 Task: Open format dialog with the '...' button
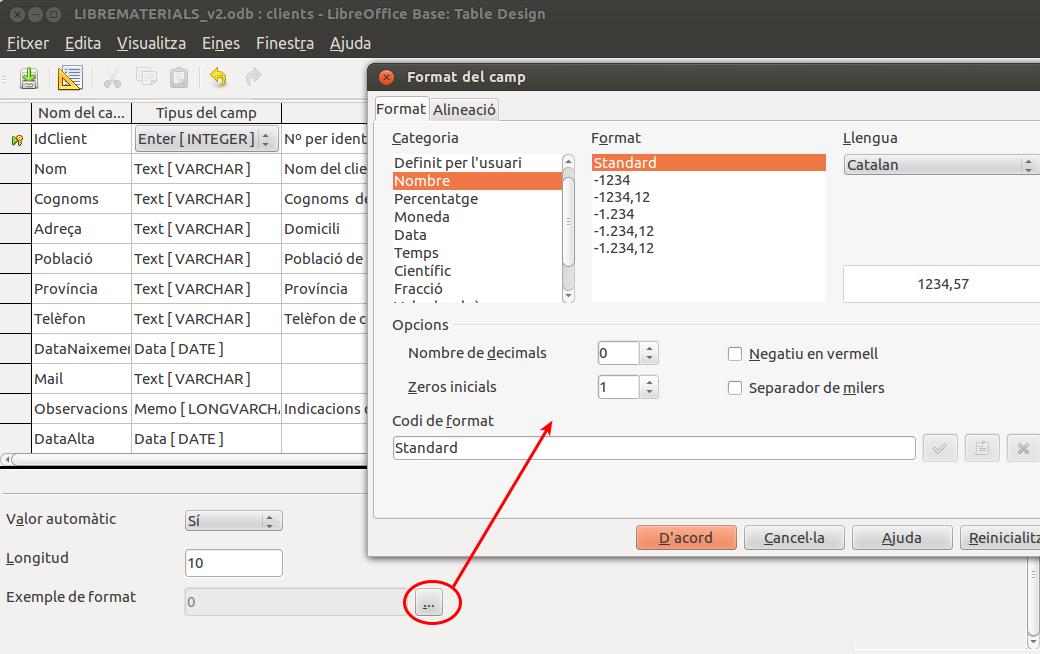427,603
